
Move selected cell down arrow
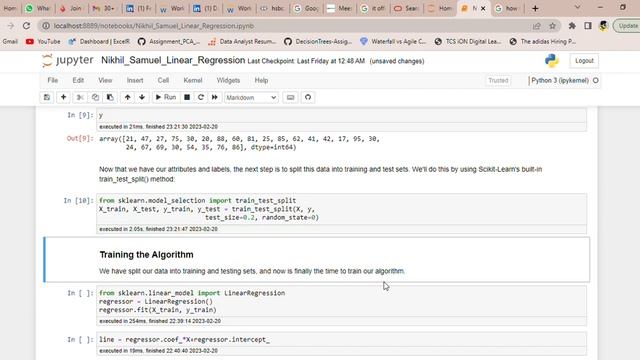pos(142,97)
